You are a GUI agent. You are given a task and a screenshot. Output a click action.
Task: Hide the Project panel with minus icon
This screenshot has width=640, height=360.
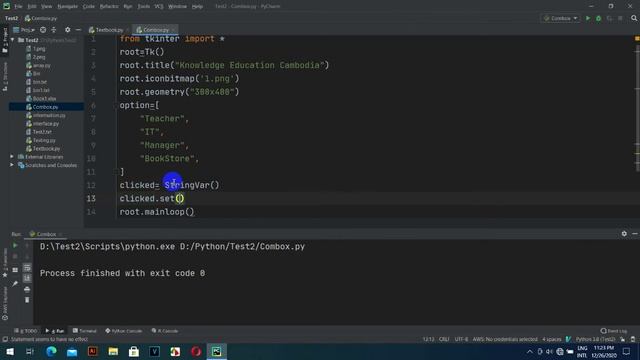(78, 30)
